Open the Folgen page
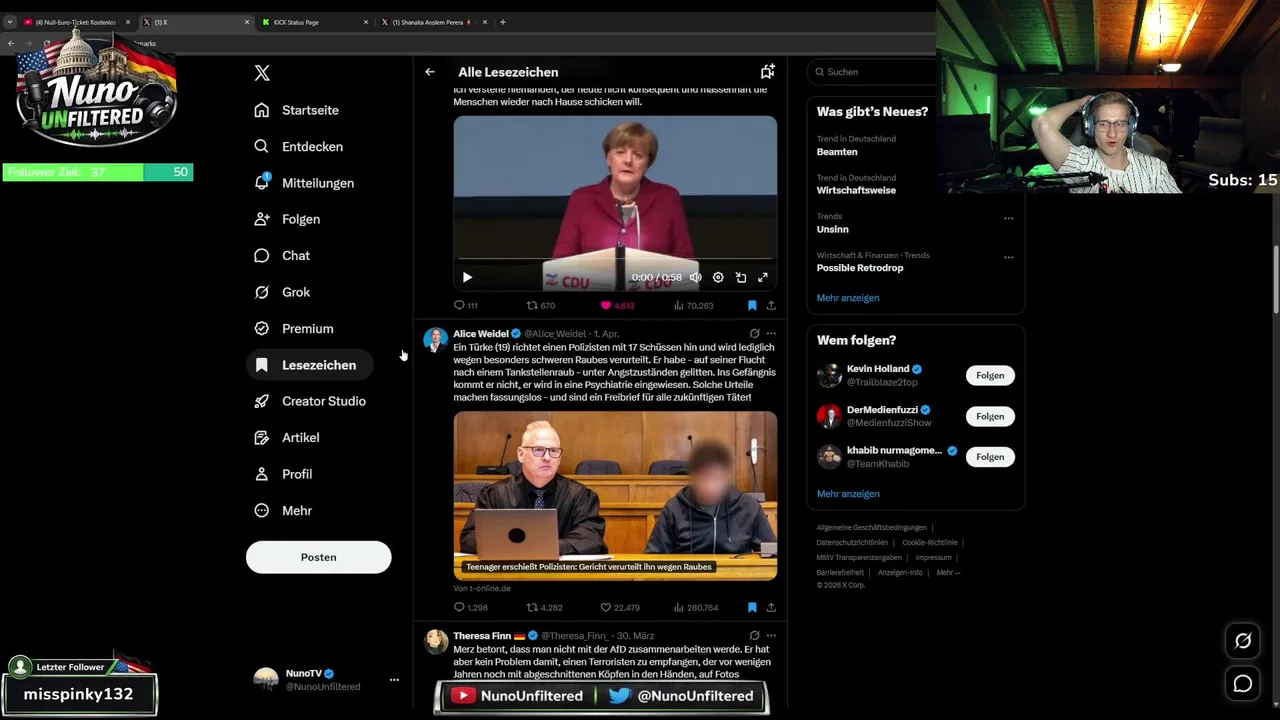This screenshot has width=1280, height=720. pos(287,219)
